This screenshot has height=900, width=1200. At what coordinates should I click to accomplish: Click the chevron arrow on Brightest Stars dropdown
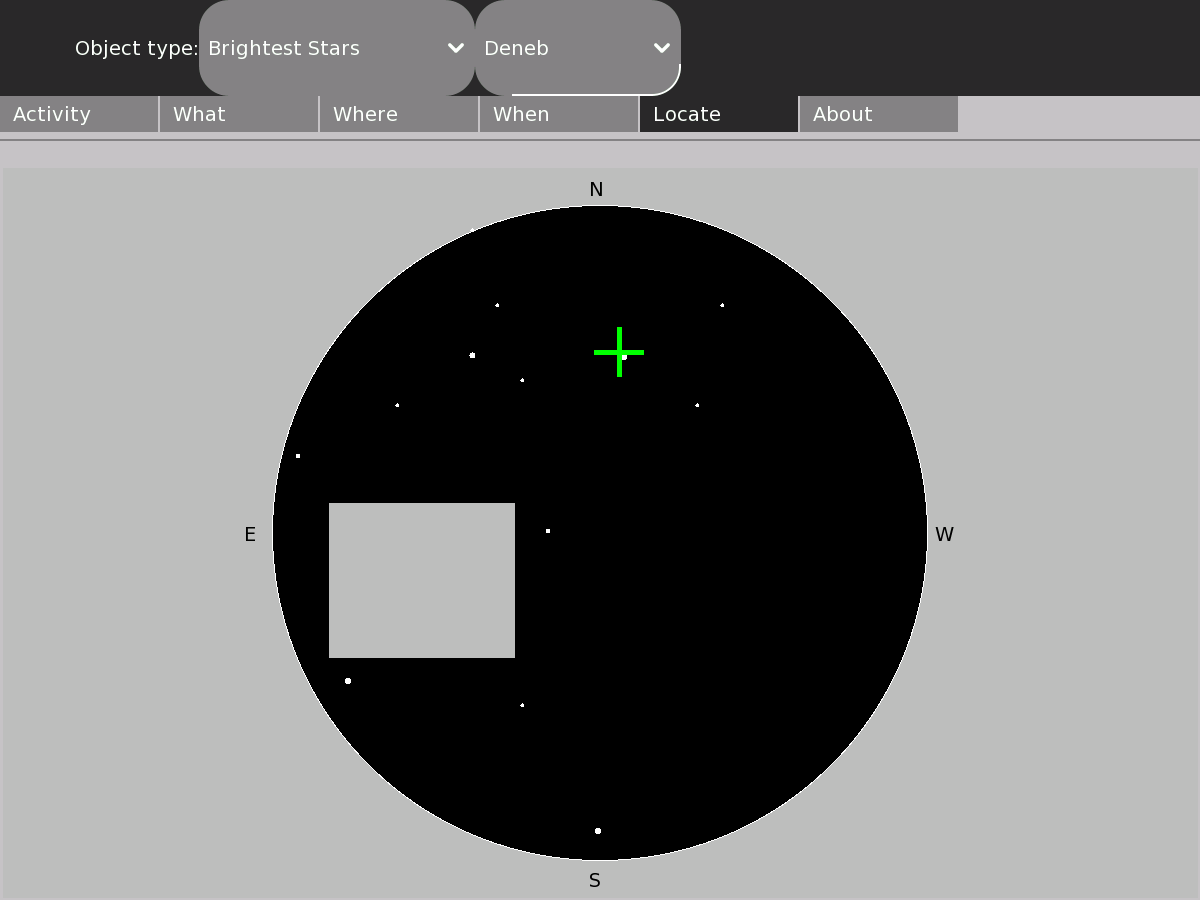(x=455, y=48)
